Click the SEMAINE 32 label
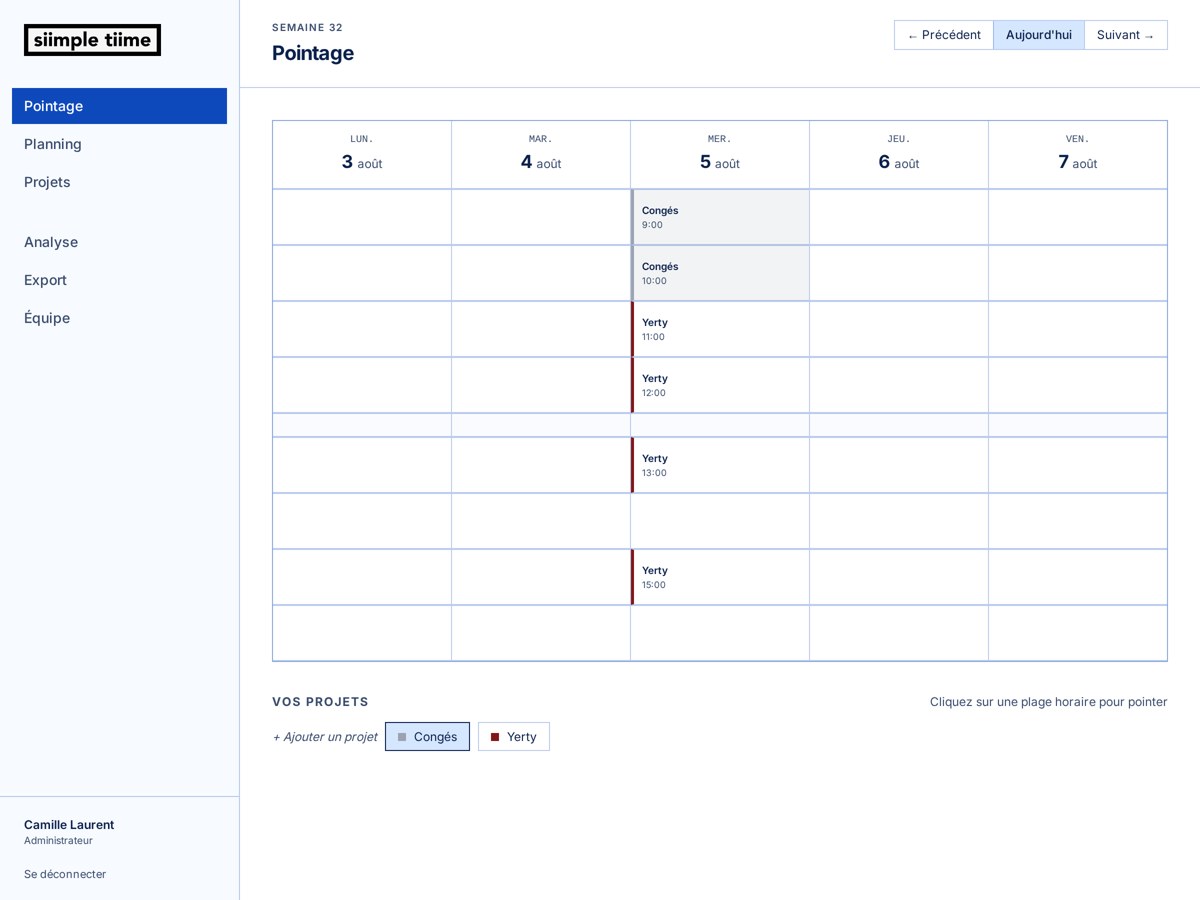Screen dimensions: 1200x900 click(307, 28)
